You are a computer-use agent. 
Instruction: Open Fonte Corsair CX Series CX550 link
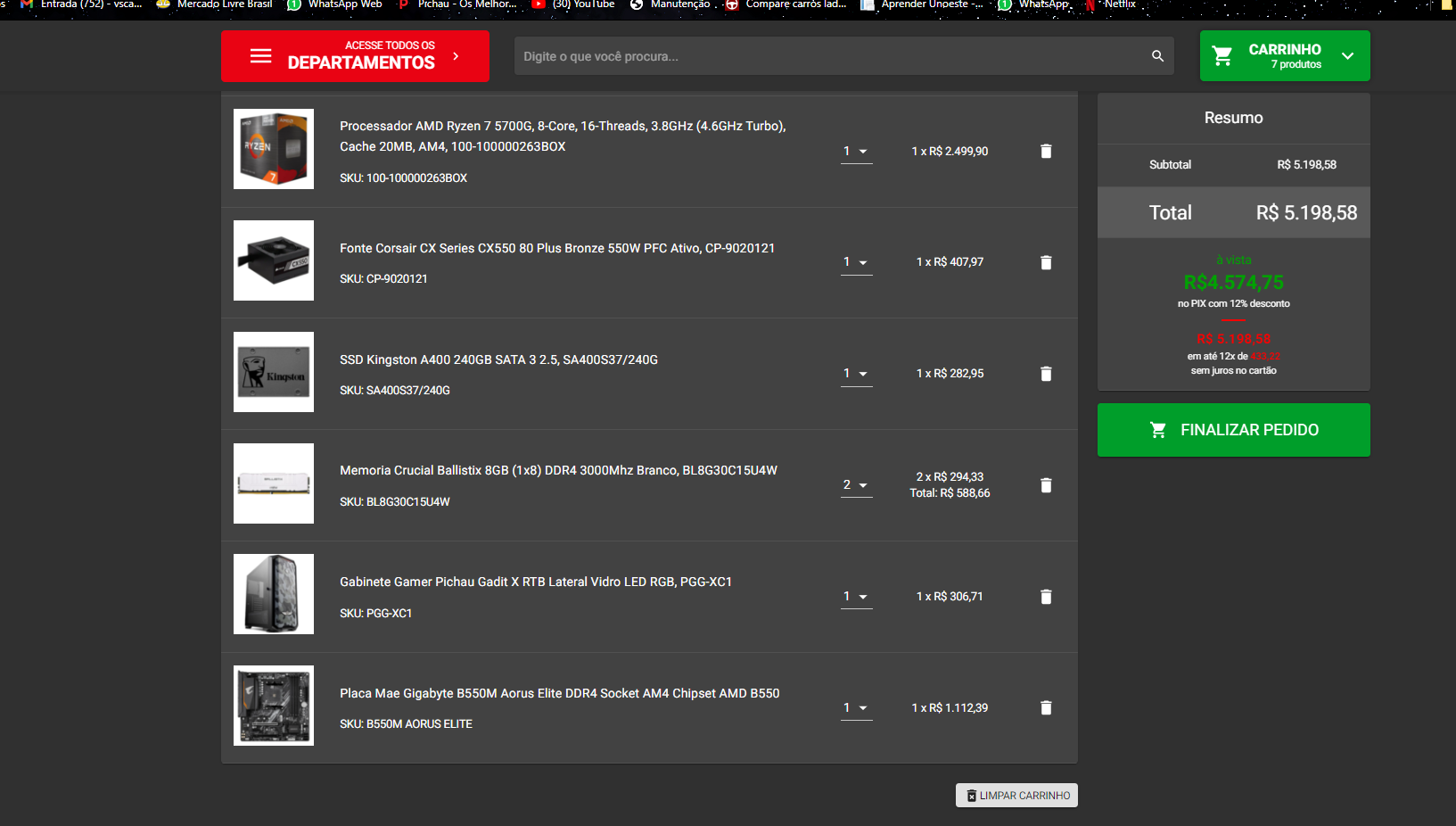click(x=557, y=248)
